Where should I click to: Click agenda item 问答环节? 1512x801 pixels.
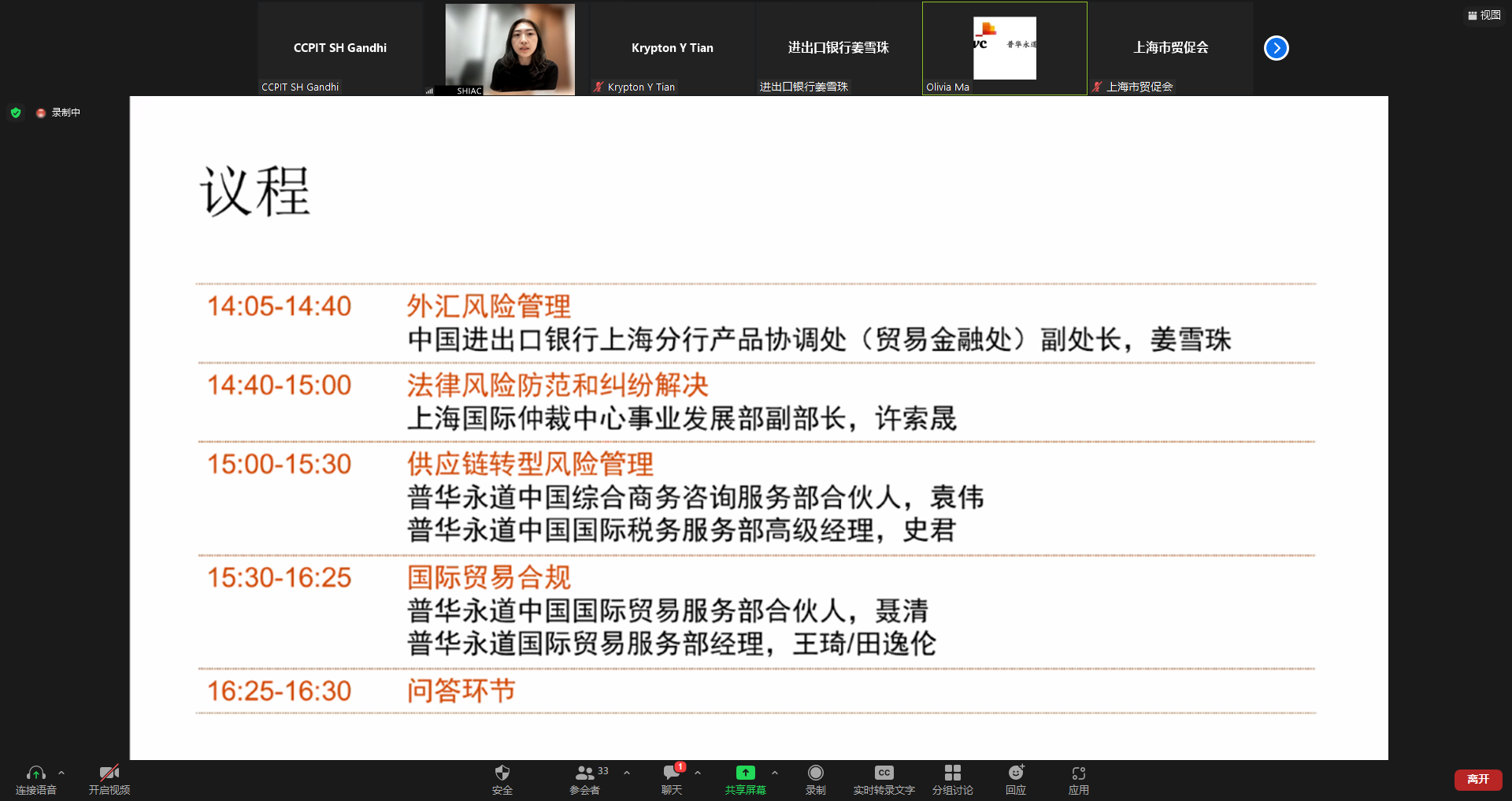point(461,691)
